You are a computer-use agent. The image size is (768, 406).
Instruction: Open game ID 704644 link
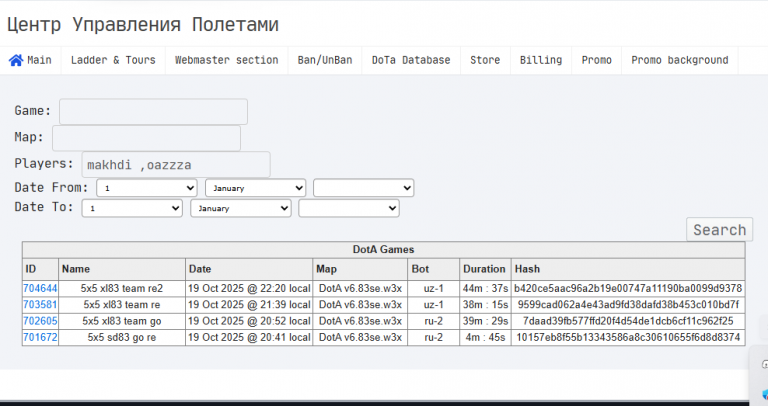(40, 288)
